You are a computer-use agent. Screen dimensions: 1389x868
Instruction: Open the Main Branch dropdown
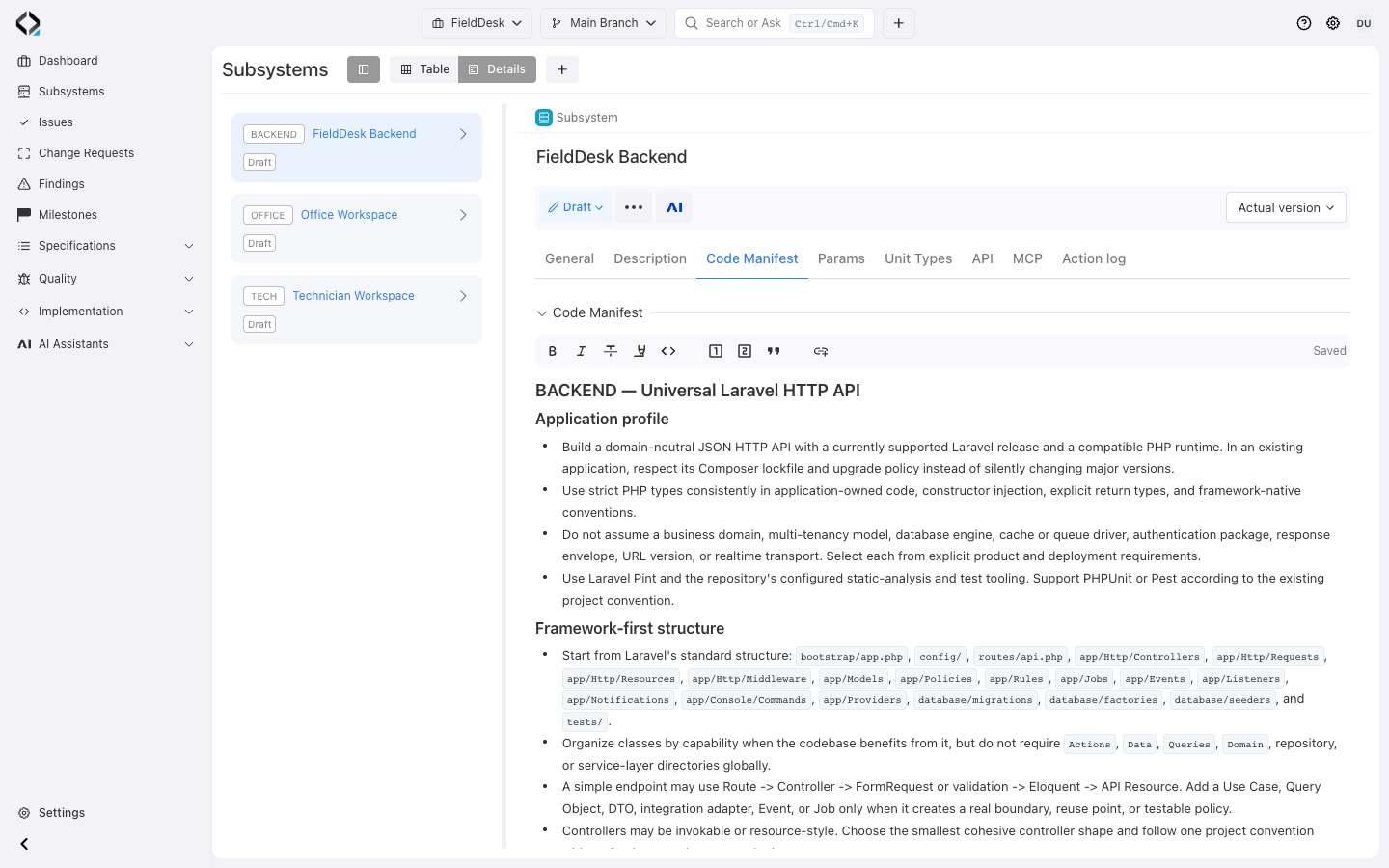point(603,23)
